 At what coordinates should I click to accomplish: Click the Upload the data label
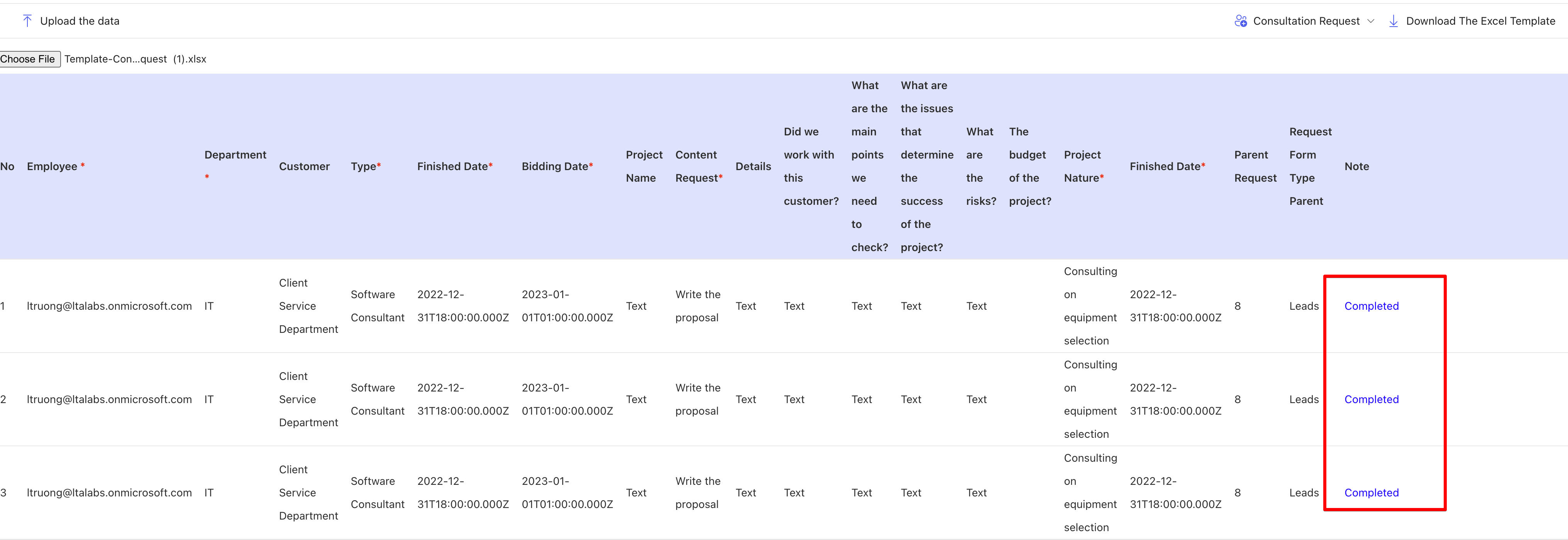[x=80, y=21]
